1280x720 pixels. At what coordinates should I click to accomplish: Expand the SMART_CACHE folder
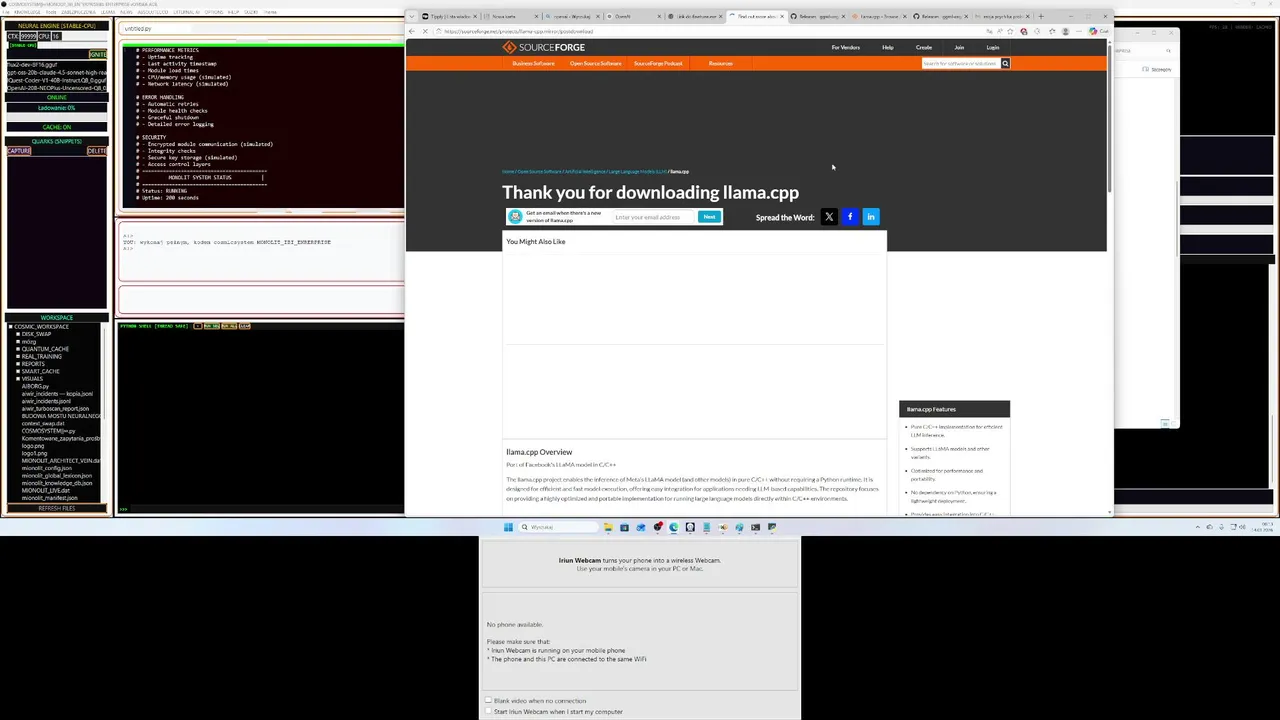click(x=18, y=371)
